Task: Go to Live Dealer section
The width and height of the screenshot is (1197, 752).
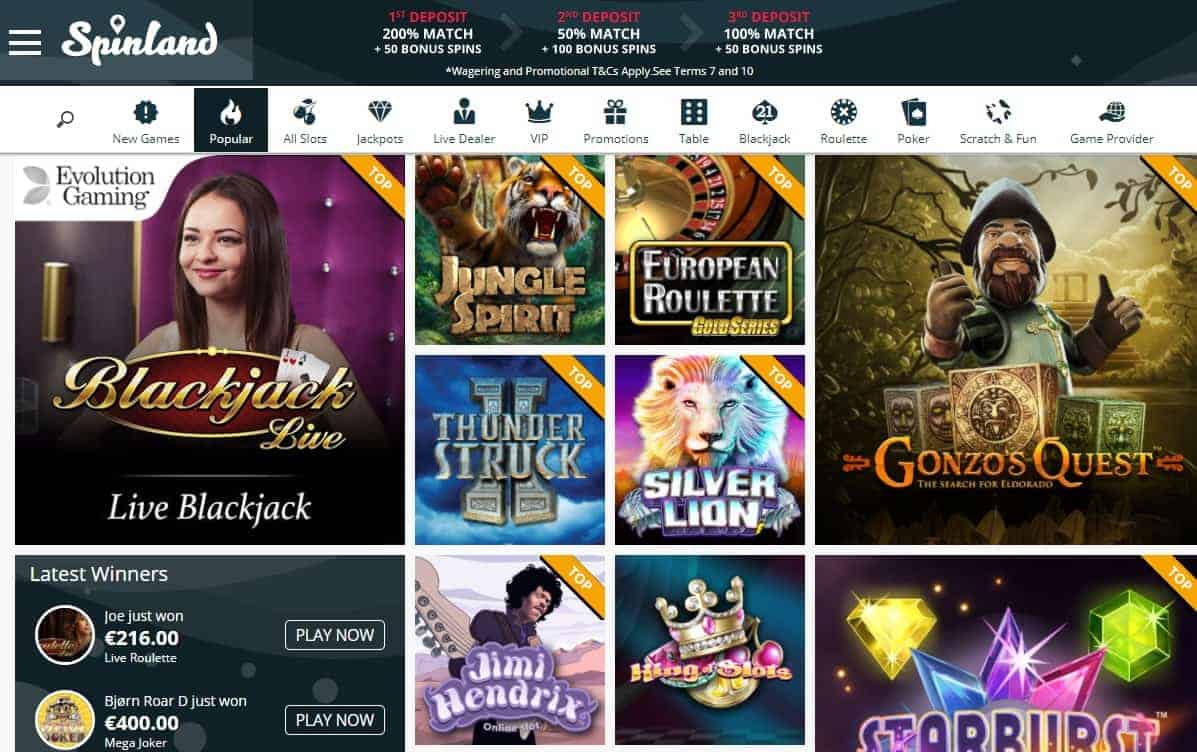Action: 464,121
